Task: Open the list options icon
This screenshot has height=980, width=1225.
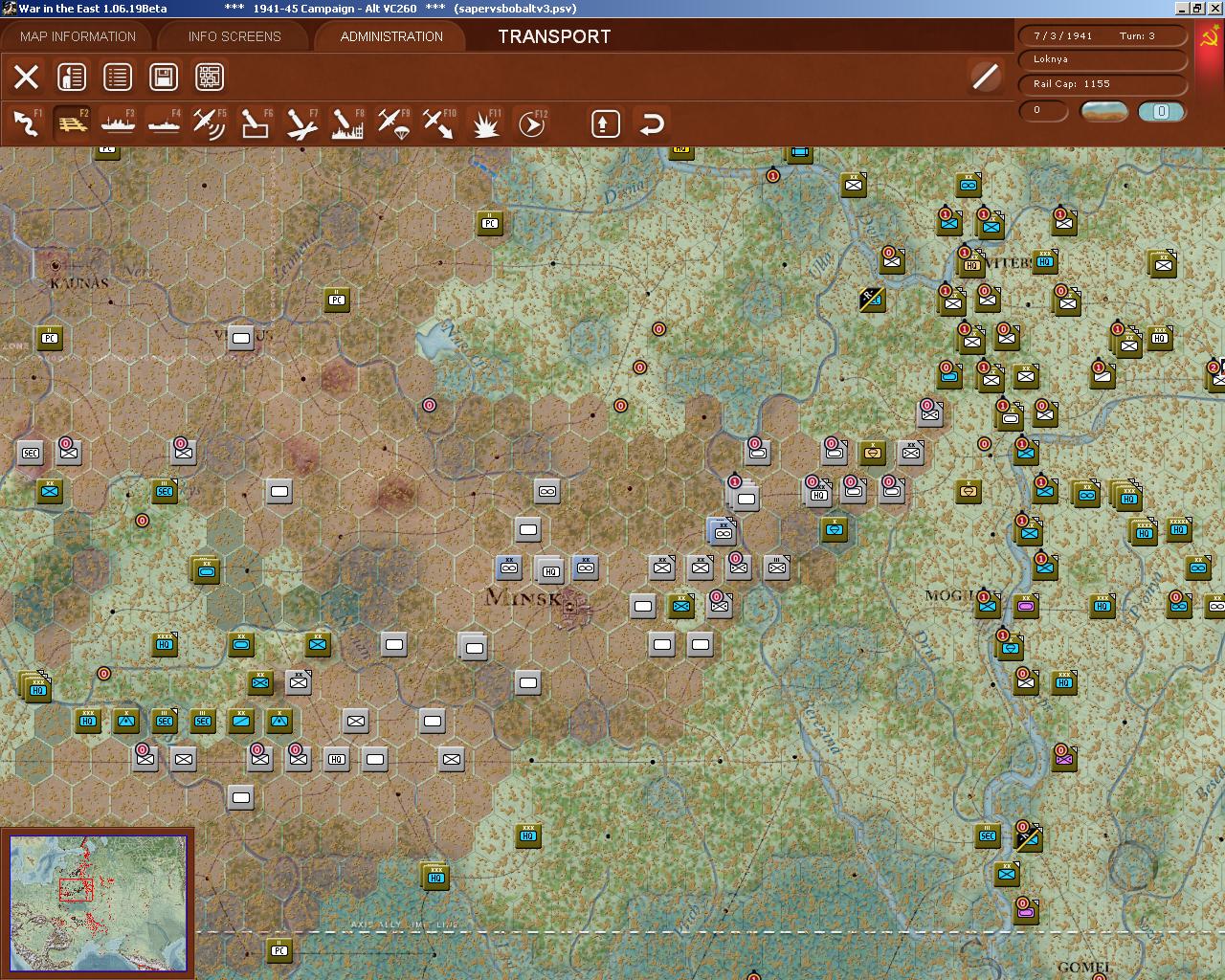Action: tap(118, 77)
